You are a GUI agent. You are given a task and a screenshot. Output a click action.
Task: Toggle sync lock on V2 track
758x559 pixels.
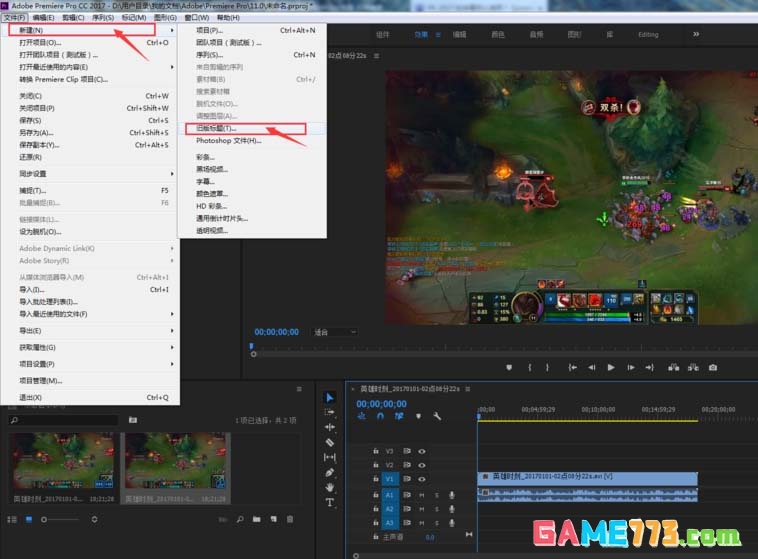[407, 465]
